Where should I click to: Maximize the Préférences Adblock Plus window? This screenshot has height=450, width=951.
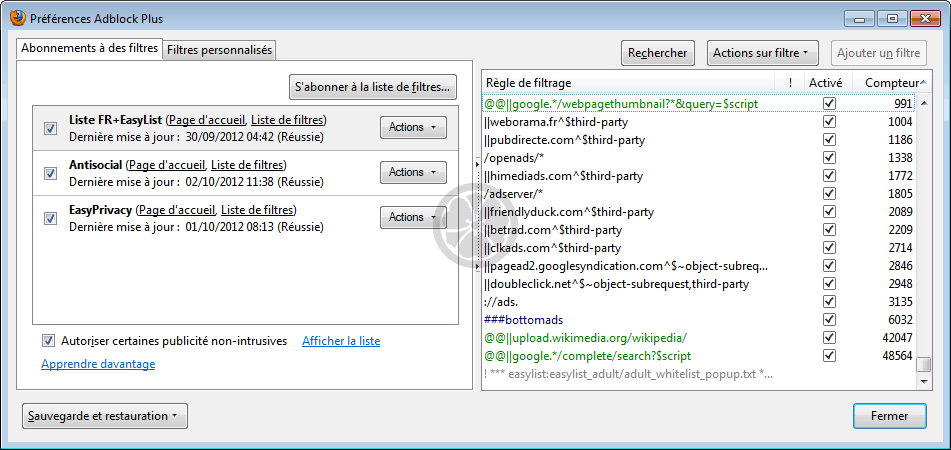pos(893,18)
